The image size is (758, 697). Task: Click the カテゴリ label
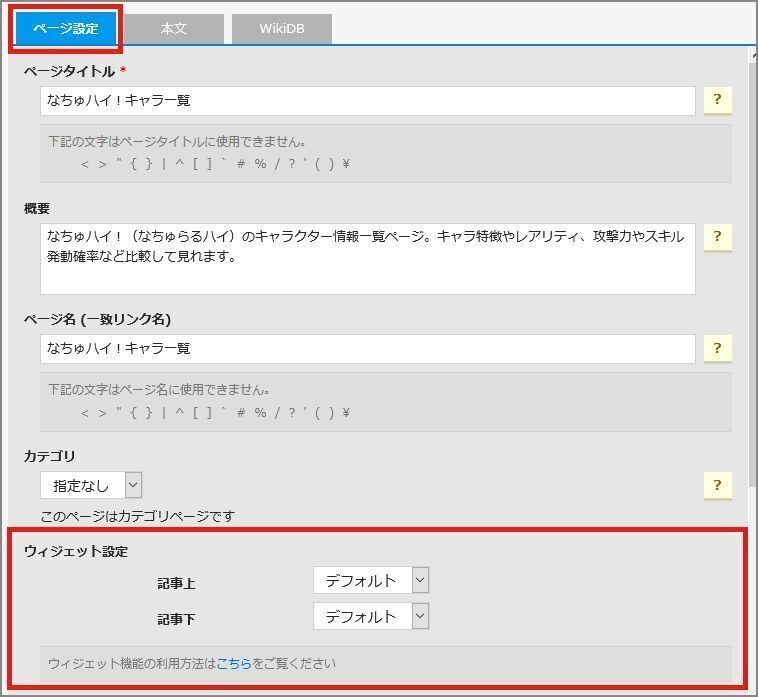tap(50, 456)
